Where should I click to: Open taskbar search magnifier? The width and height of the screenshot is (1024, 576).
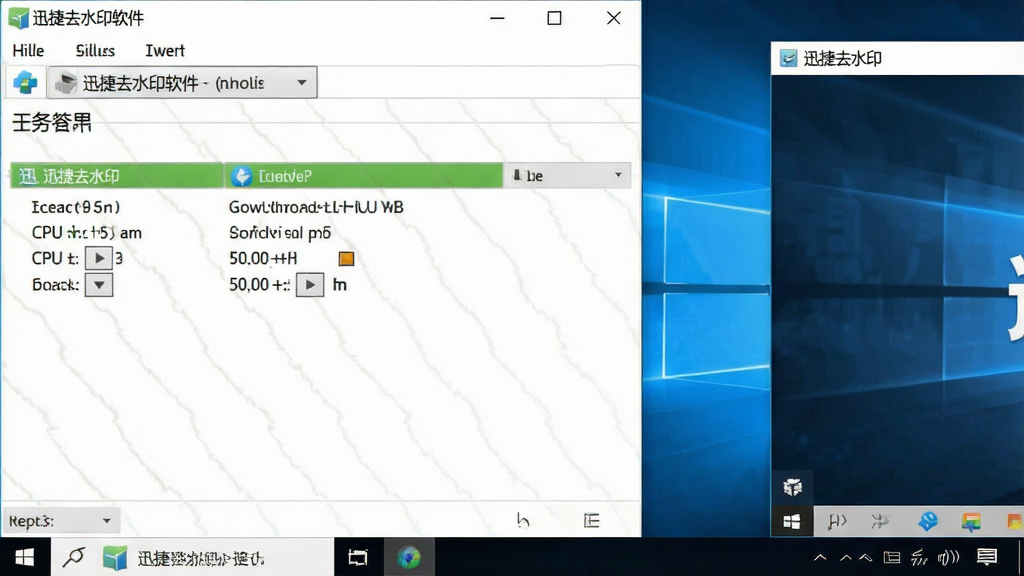pyautogui.click(x=74, y=557)
